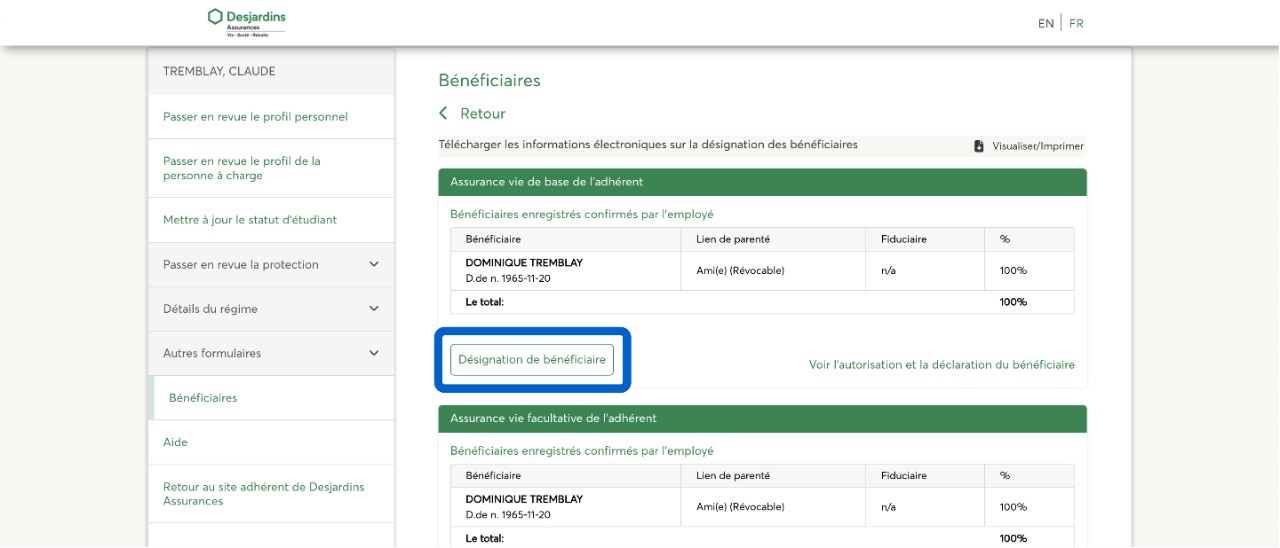Select Bénéficiaires in the sidebar

click(203, 398)
